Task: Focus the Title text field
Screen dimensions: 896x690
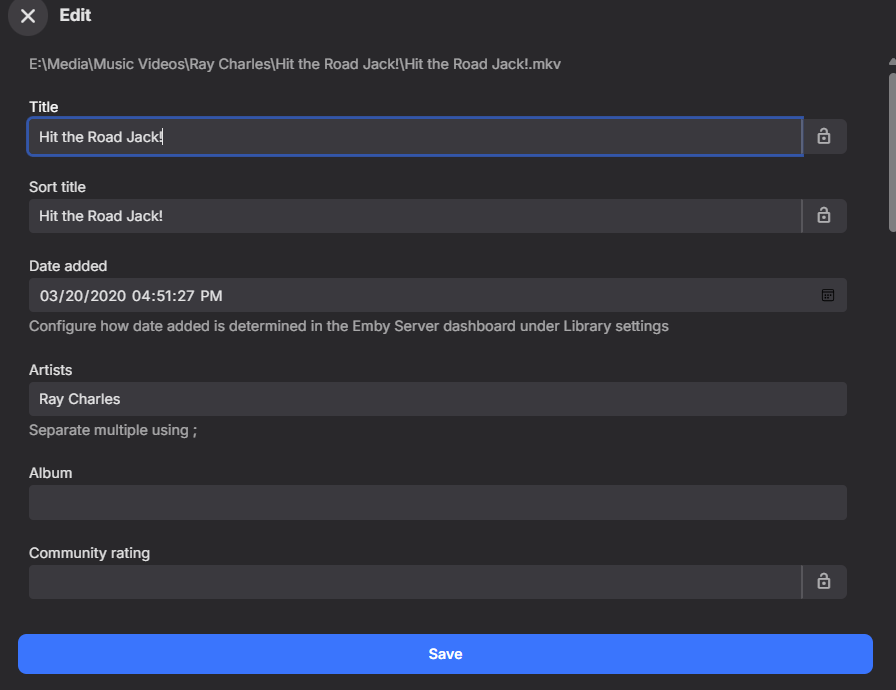Action: click(414, 137)
